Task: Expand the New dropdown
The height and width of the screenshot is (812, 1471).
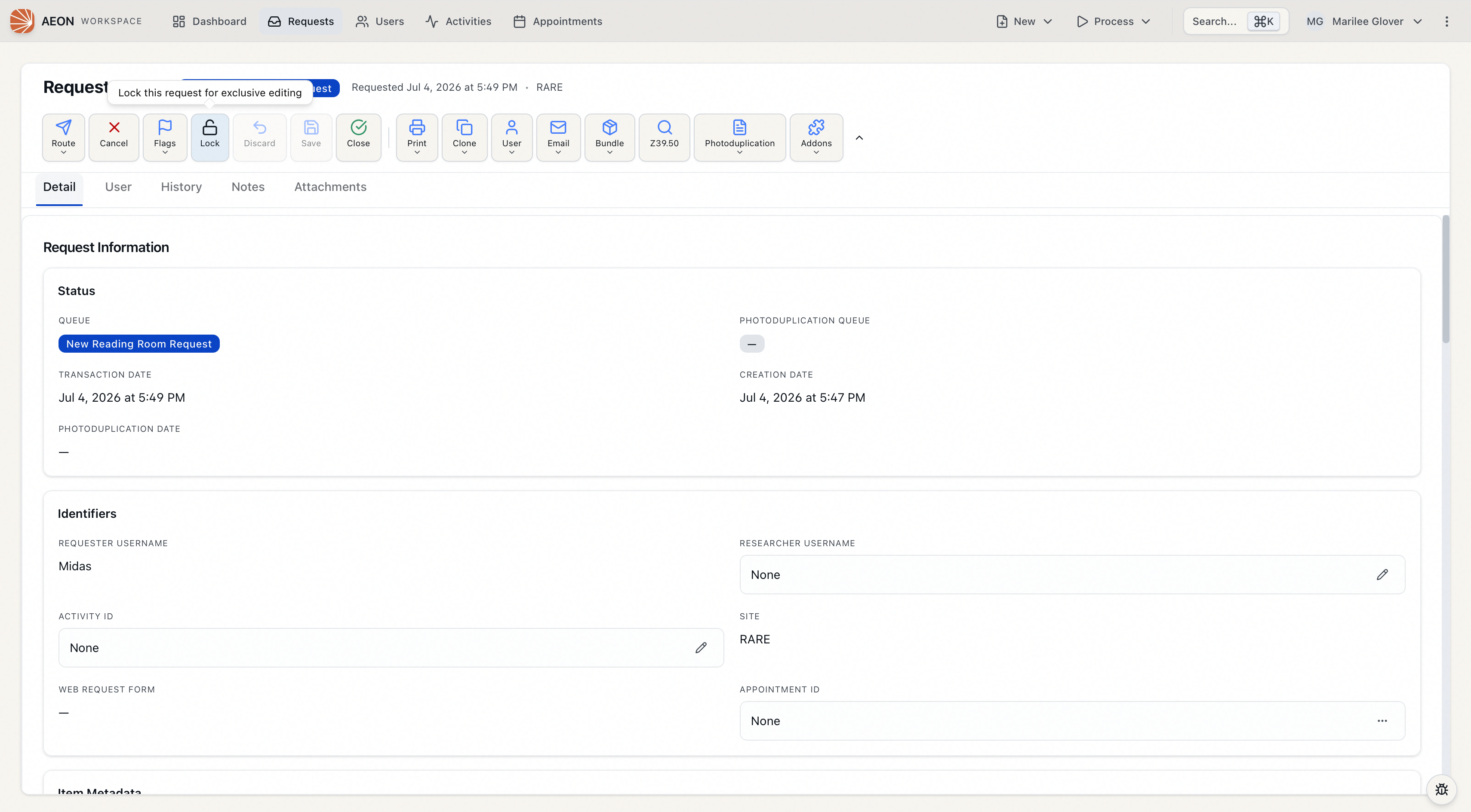Action: click(x=1024, y=21)
